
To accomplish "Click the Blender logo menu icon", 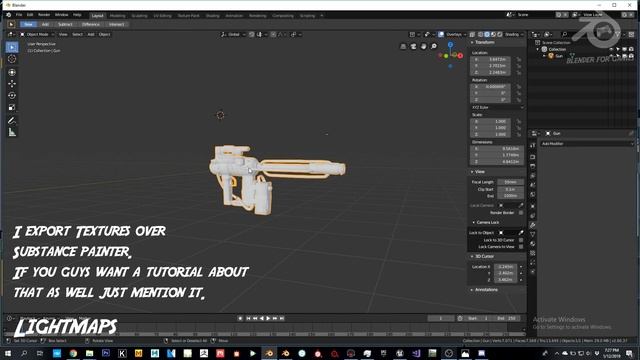I will tap(9, 15).
